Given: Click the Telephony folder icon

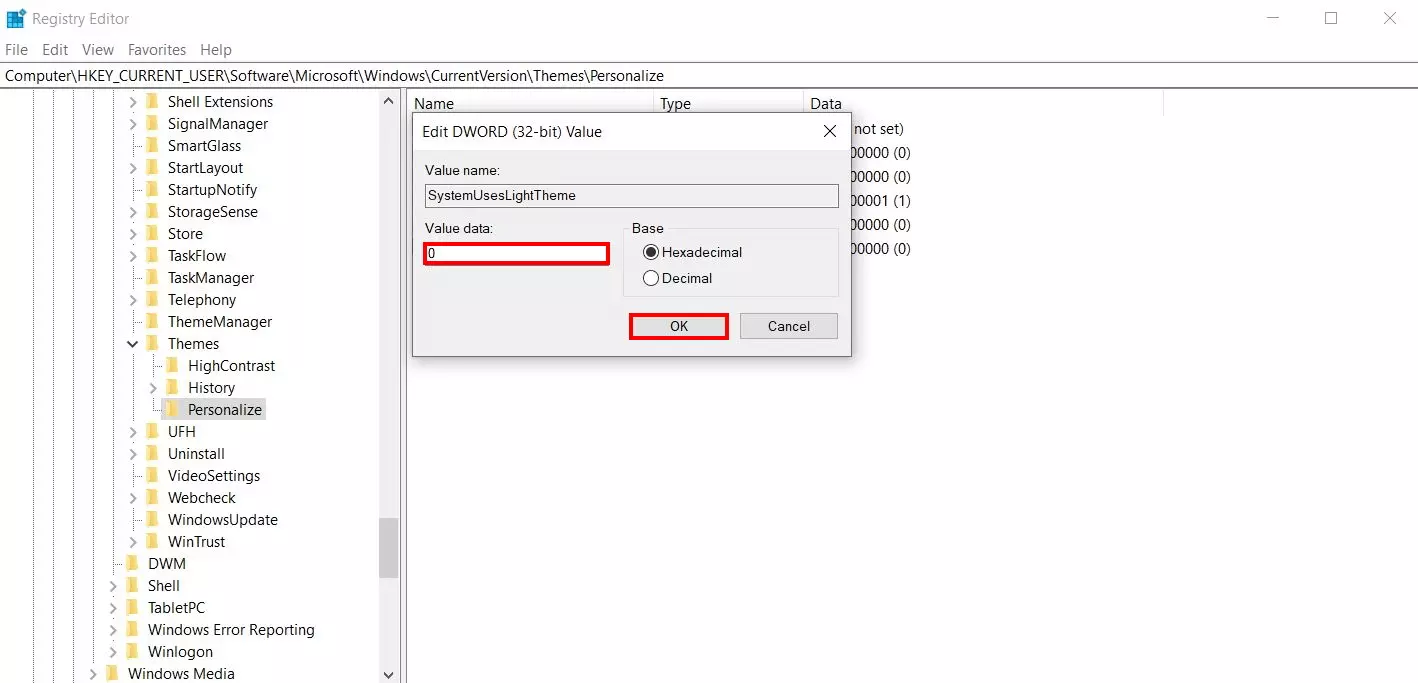Looking at the screenshot, I should [x=152, y=299].
